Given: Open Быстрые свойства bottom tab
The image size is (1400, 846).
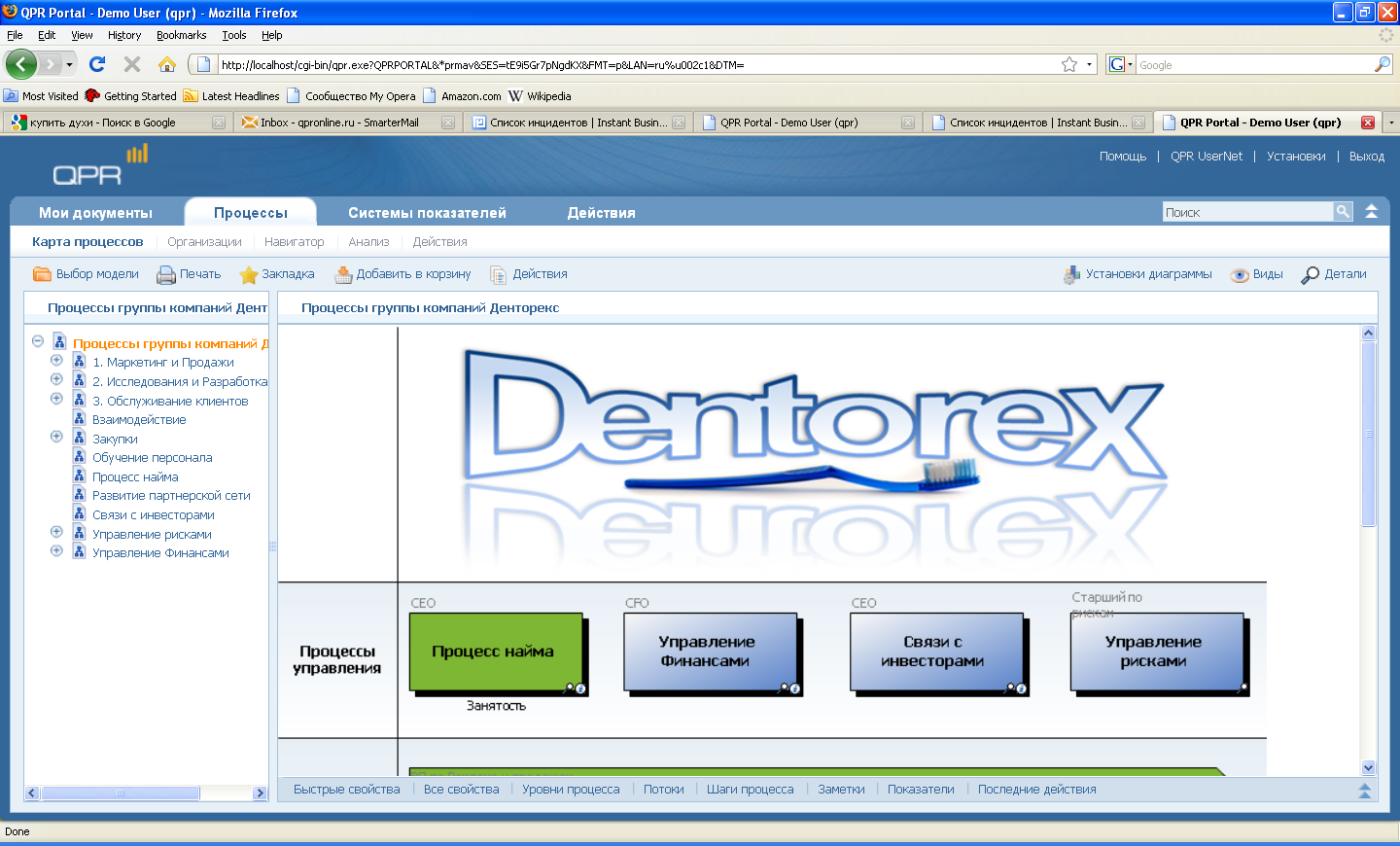Looking at the screenshot, I should pyautogui.click(x=346, y=789).
